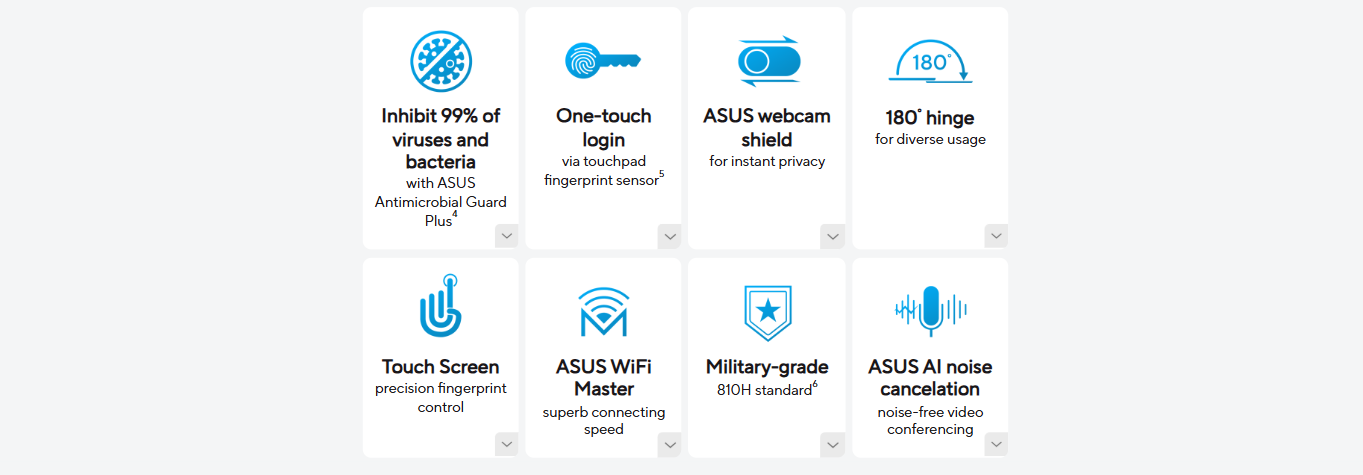1363x475 pixels.
Task: Expand the Touch Screen card details
Action: coord(507,444)
